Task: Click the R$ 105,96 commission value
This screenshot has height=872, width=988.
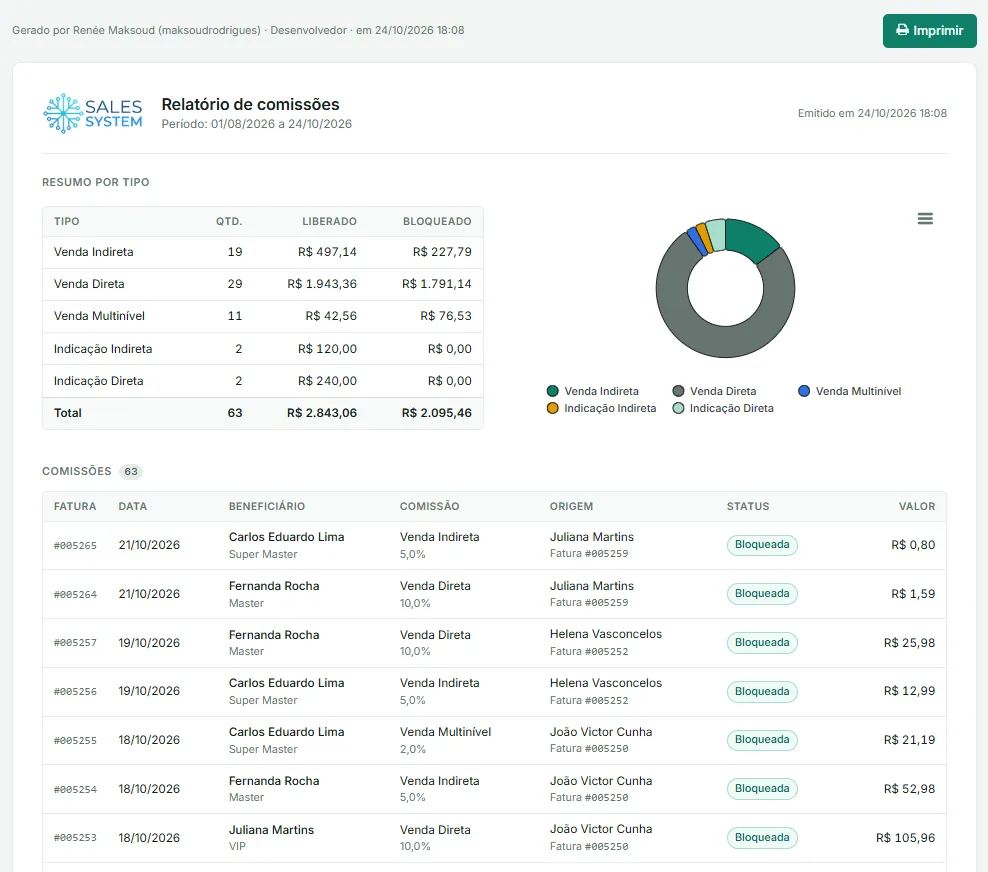Action: 905,838
